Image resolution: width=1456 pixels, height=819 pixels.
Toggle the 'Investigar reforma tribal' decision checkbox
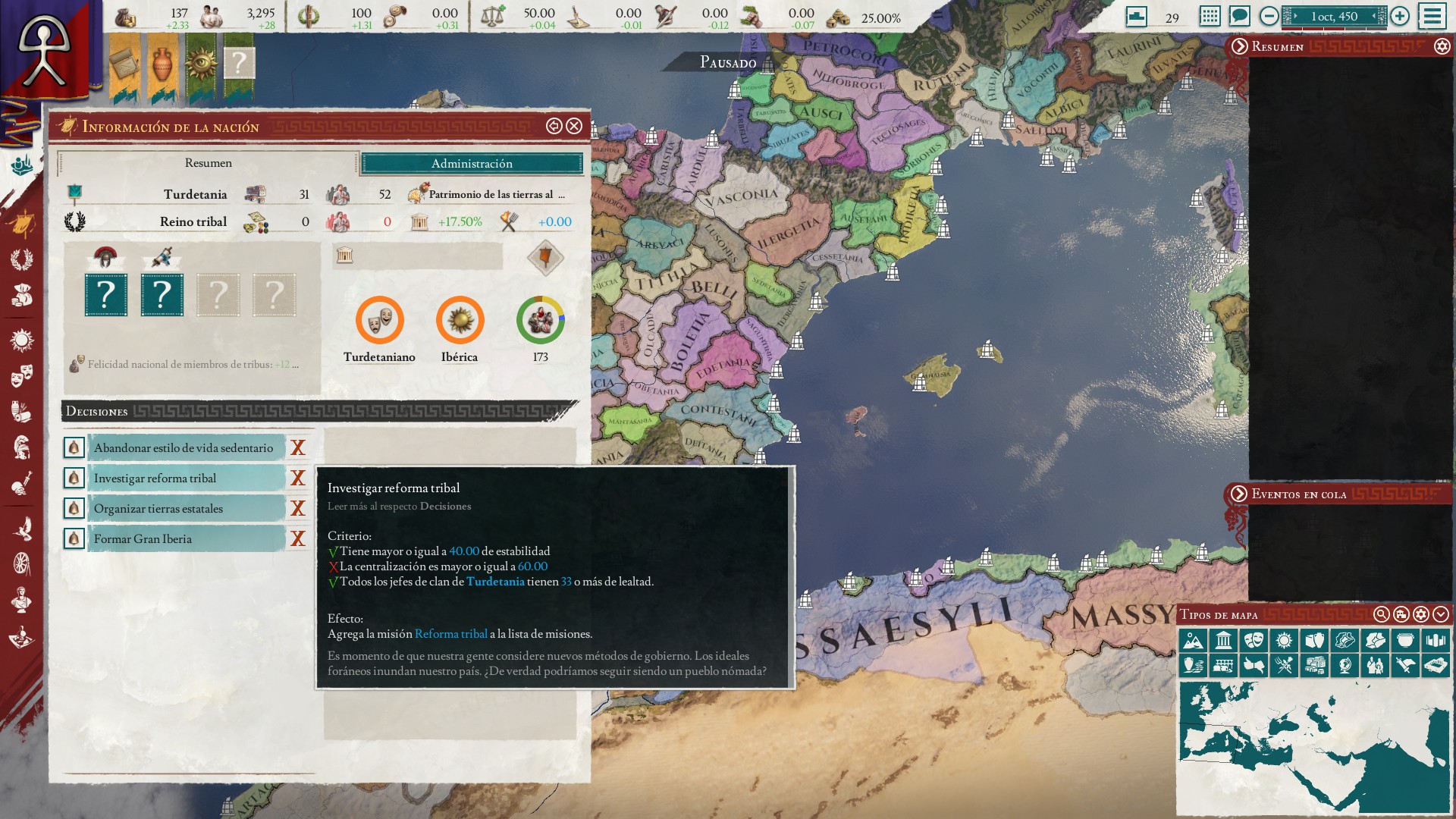[74, 479]
